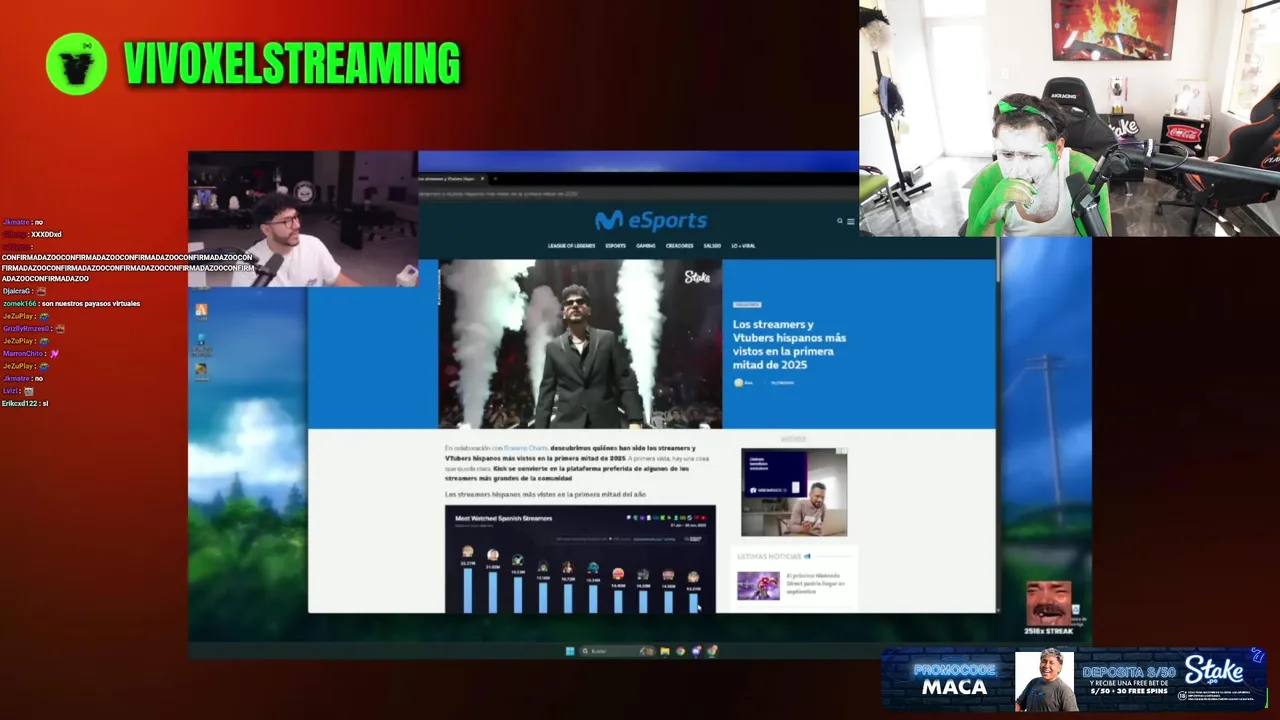Click the article hero image of man in suit
The height and width of the screenshot is (720, 1280).
pyautogui.click(x=580, y=344)
